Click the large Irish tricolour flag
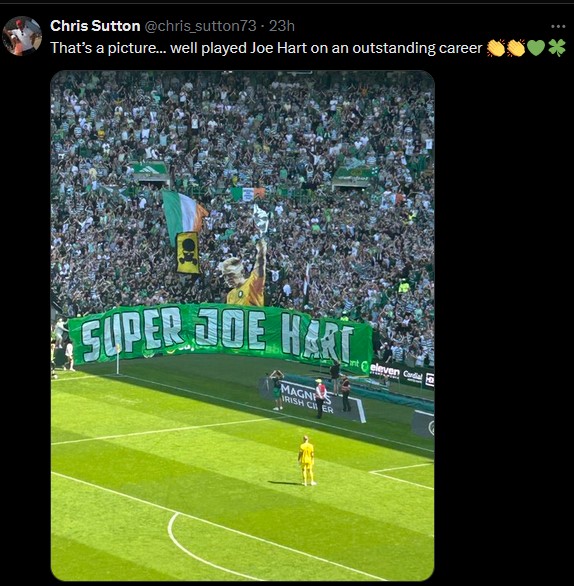574x586 pixels. pyautogui.click(x=184, y=214)
